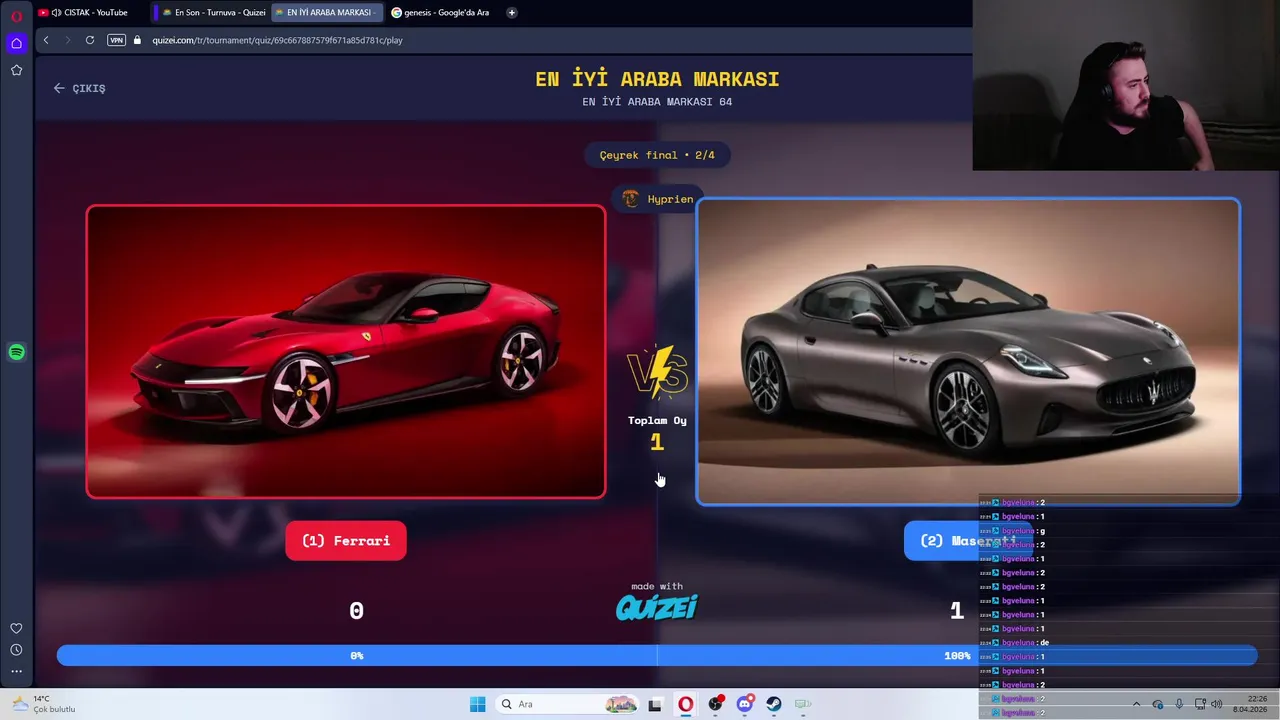Open Spotify from the Opera sidebar
Screen dimensions: 1280x720
(x=16, y=352)
